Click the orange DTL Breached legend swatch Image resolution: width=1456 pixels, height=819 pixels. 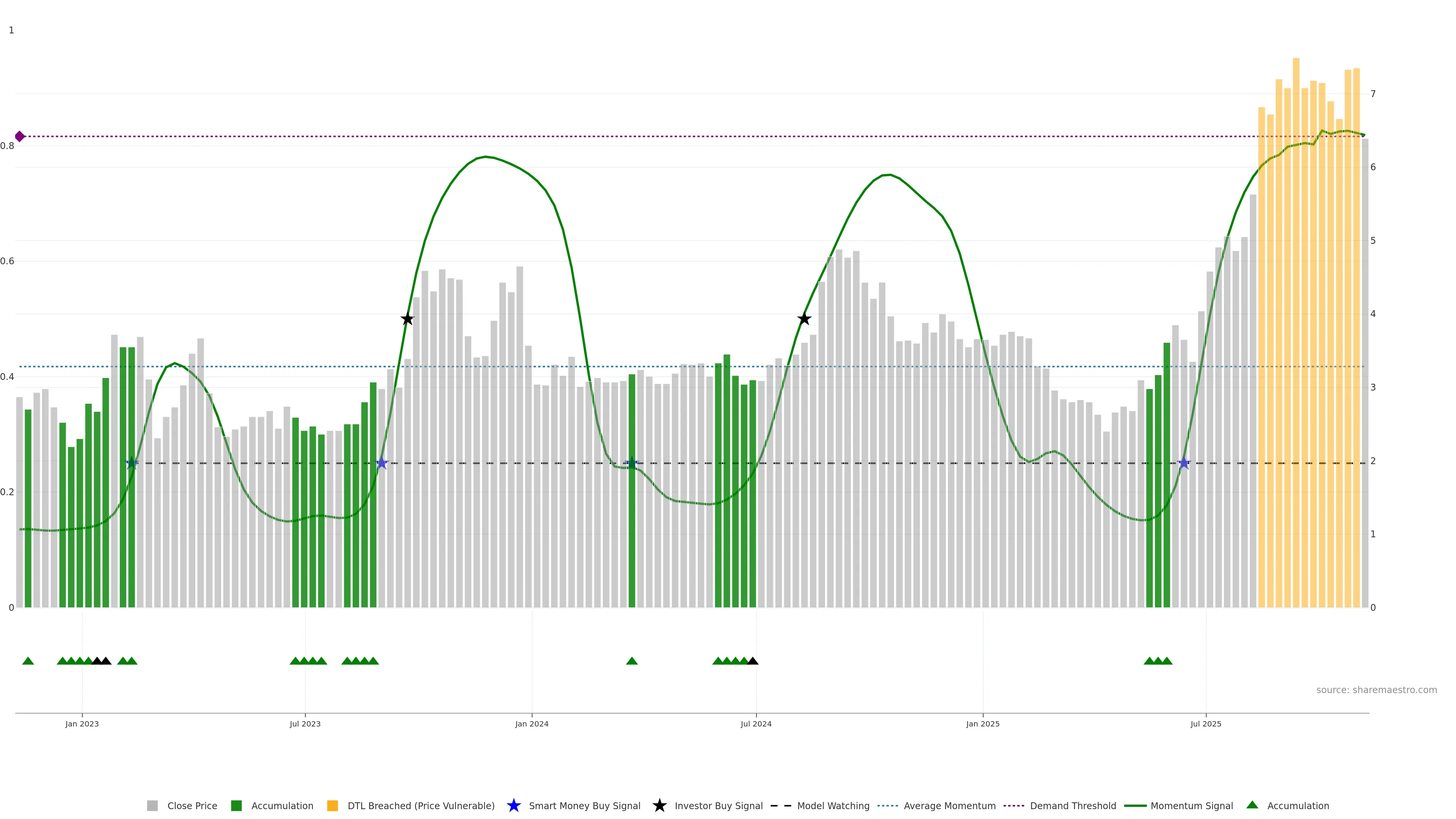tap(333, 805)
